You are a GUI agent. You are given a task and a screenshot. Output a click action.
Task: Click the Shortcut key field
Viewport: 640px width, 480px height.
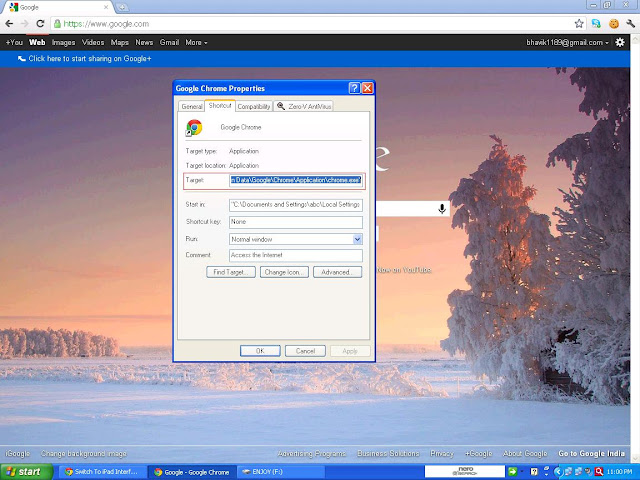[296, 222]
